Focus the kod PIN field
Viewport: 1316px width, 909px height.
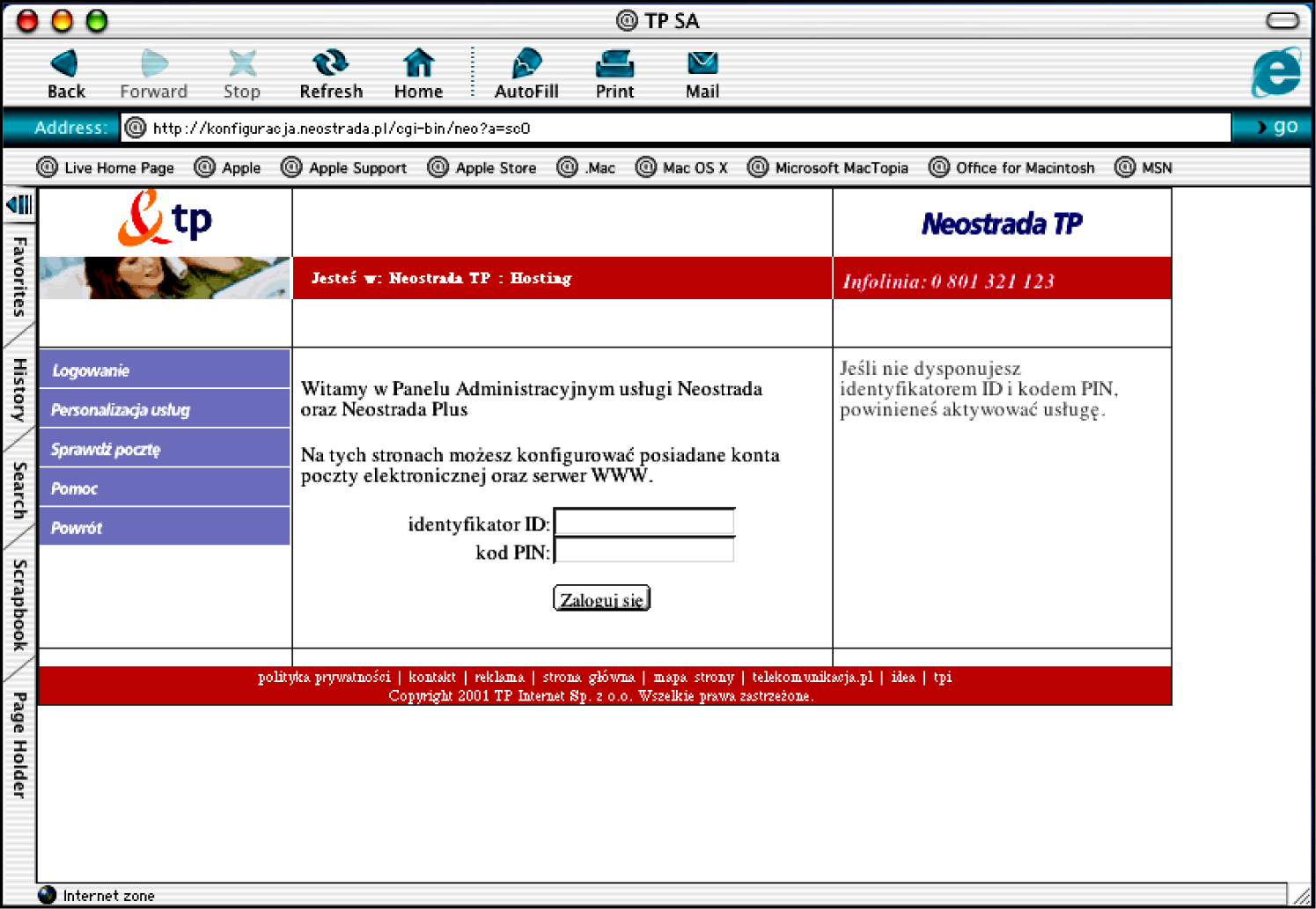(644, 551)
